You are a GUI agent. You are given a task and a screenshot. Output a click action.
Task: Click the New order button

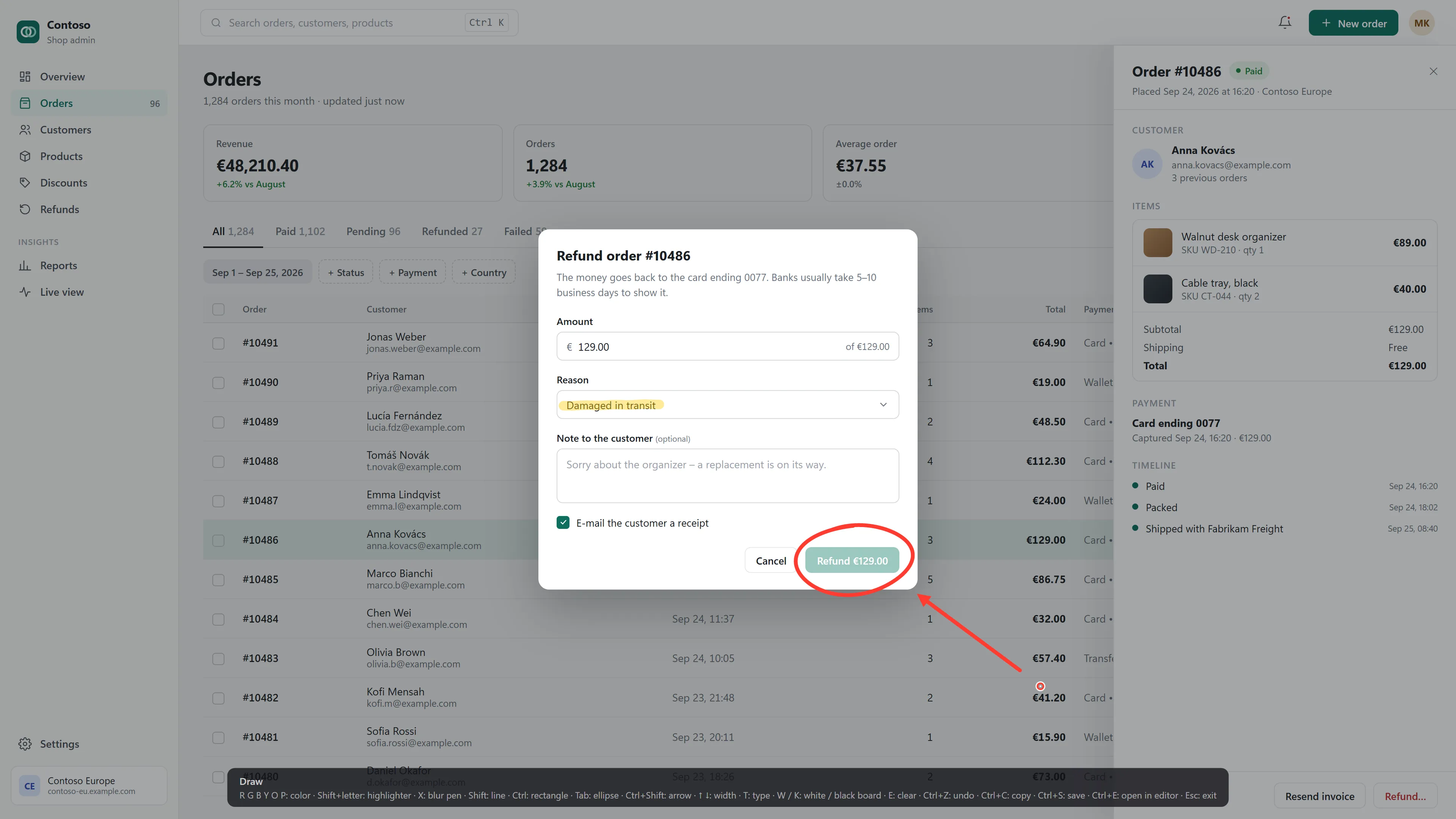coord(1353,23)
